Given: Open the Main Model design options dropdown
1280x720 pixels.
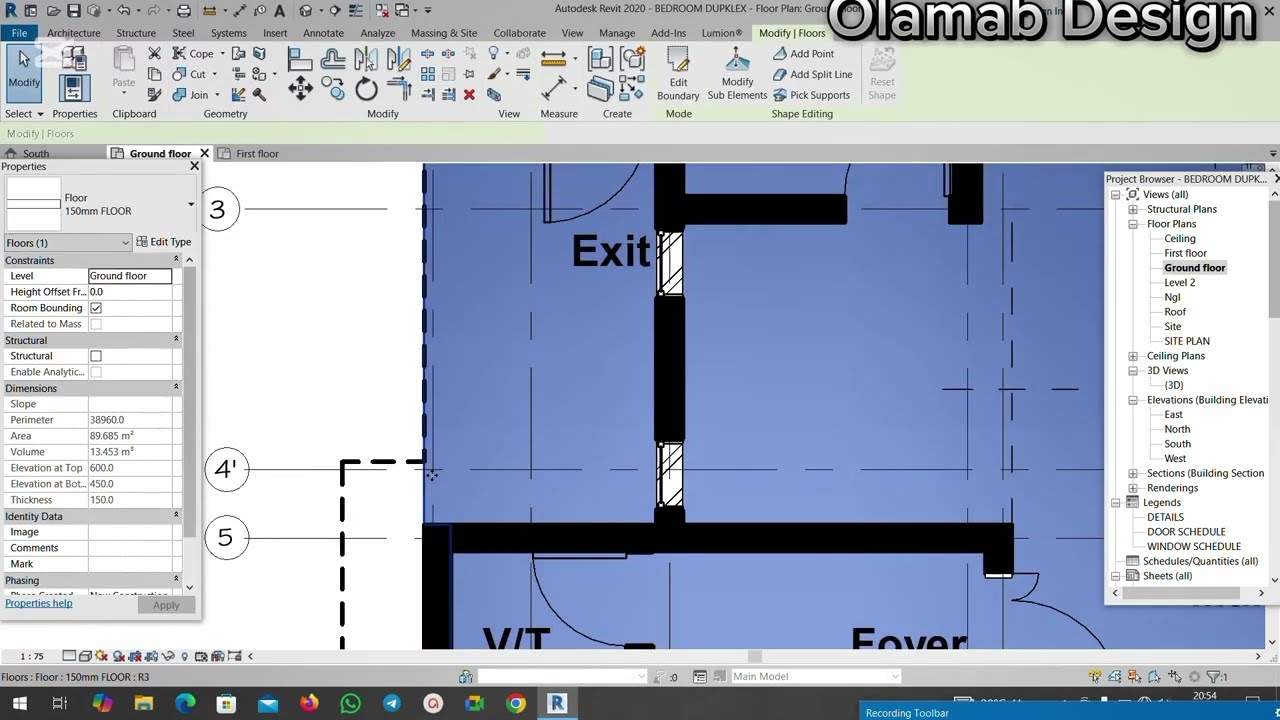Looking at the screenshot, I should pyautogui.click(x=895, y=676).
